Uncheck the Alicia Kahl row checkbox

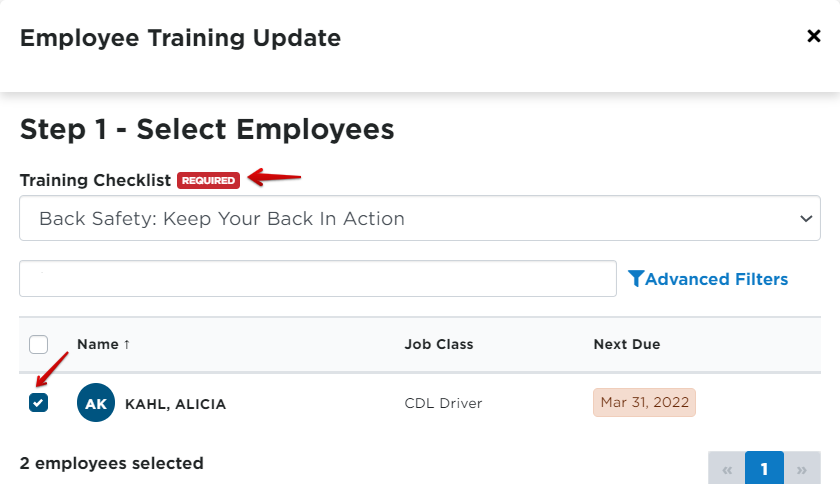tap(39, 403)
